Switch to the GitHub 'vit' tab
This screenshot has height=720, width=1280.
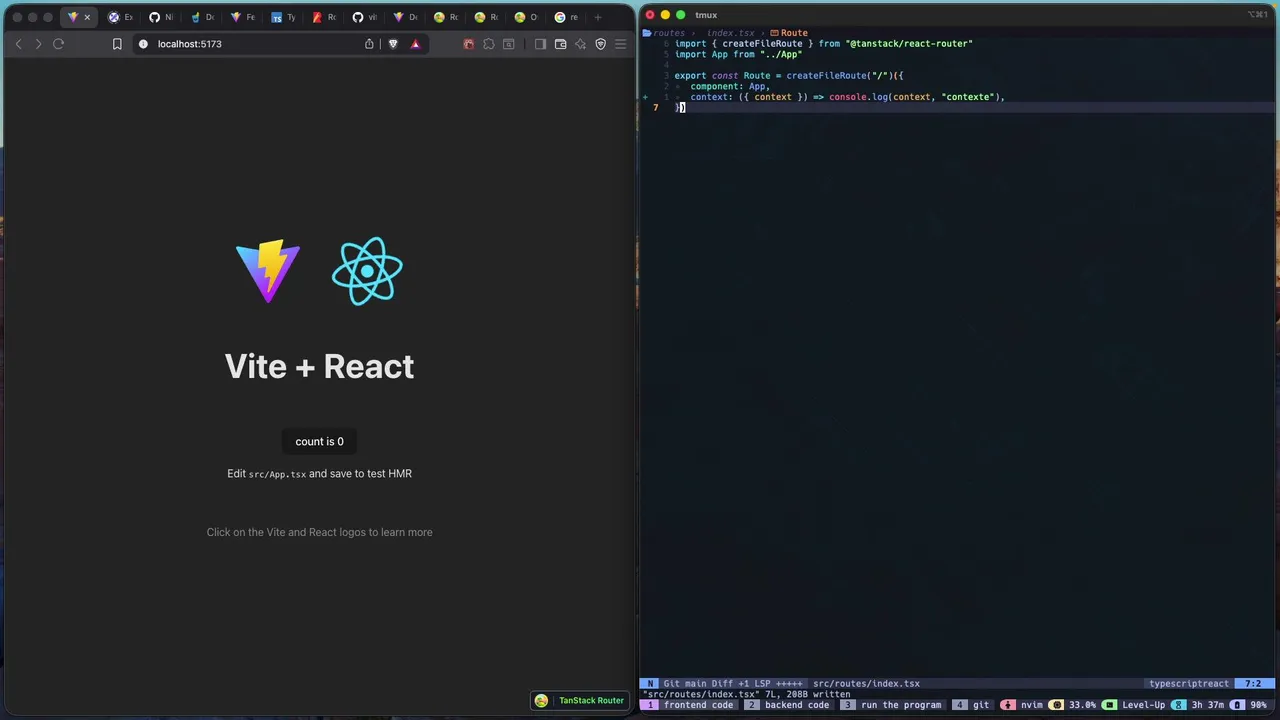pos(365,17)
